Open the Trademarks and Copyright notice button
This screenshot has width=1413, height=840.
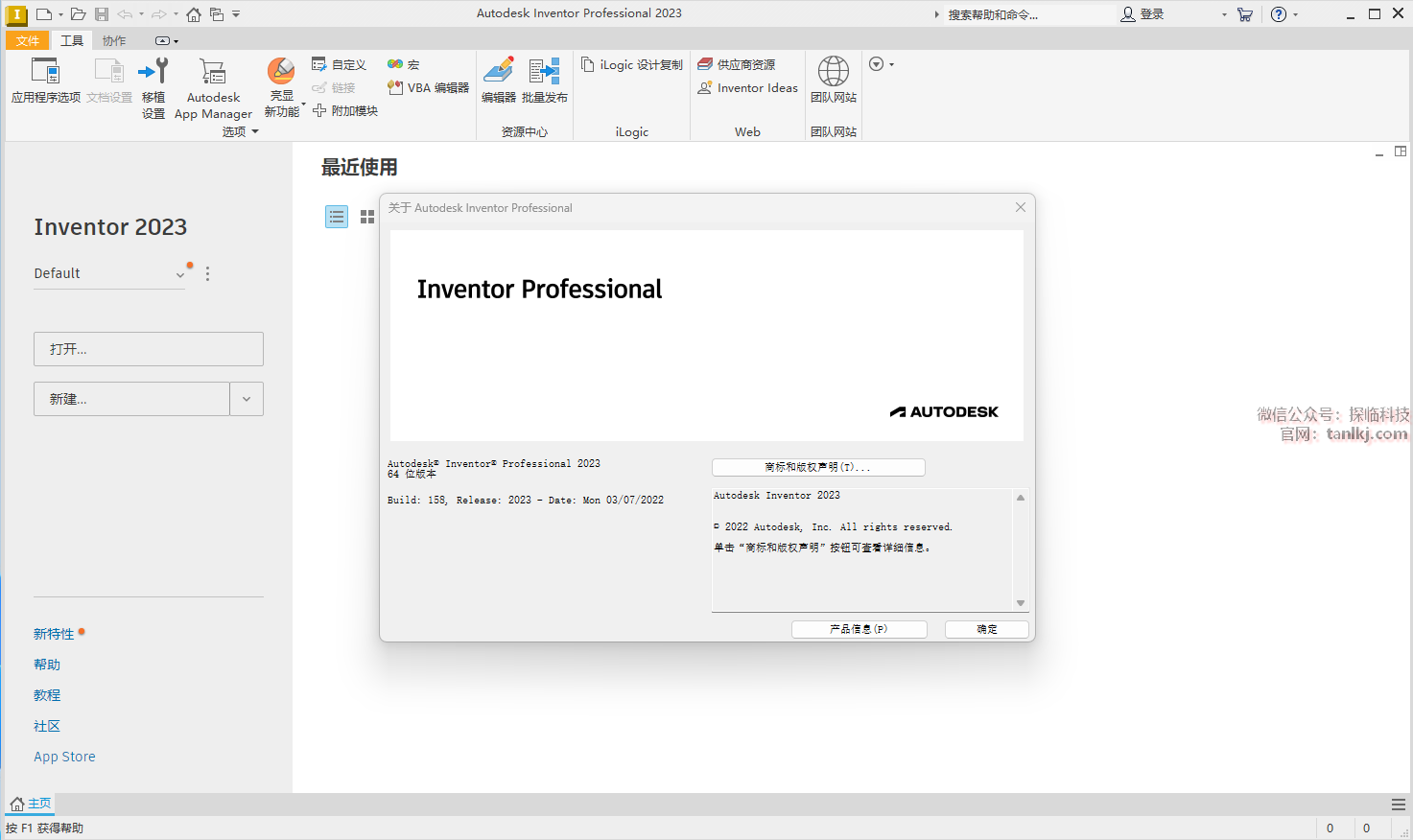(x=818, y=467)
